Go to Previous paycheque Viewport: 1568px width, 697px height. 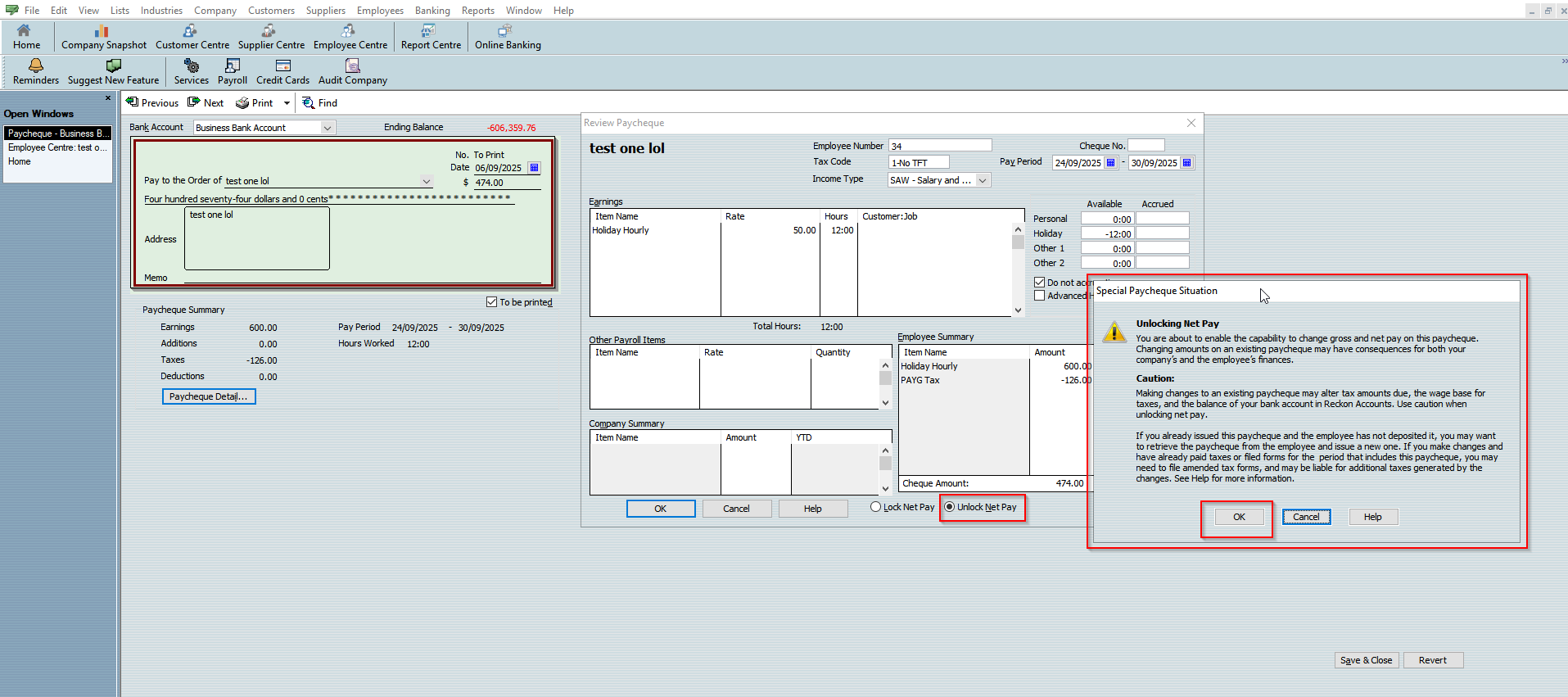152,102
